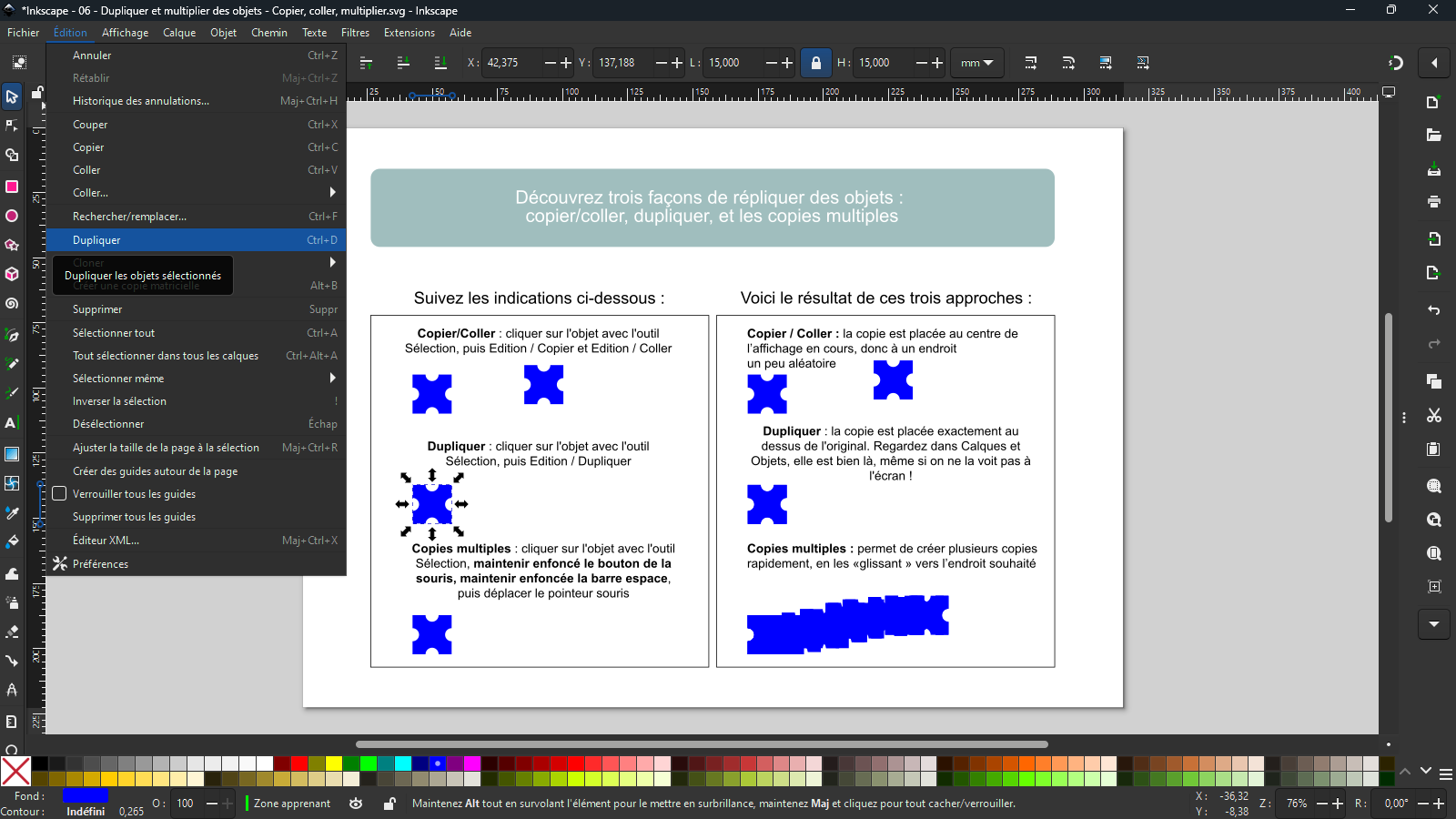Click the Import icon
1456x819 pixels.
click(1434, 238)
